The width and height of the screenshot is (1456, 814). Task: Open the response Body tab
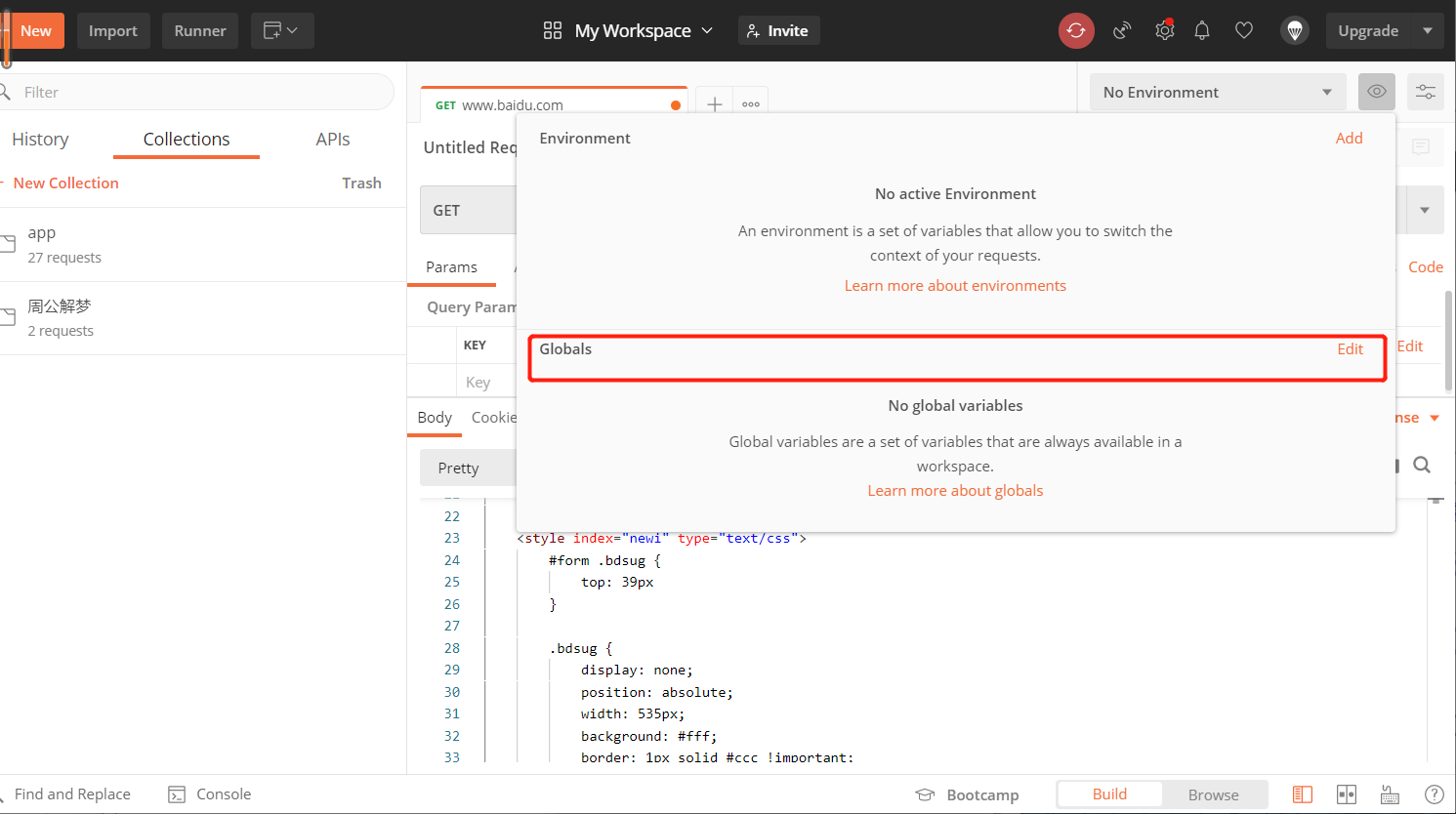[435, 417]
